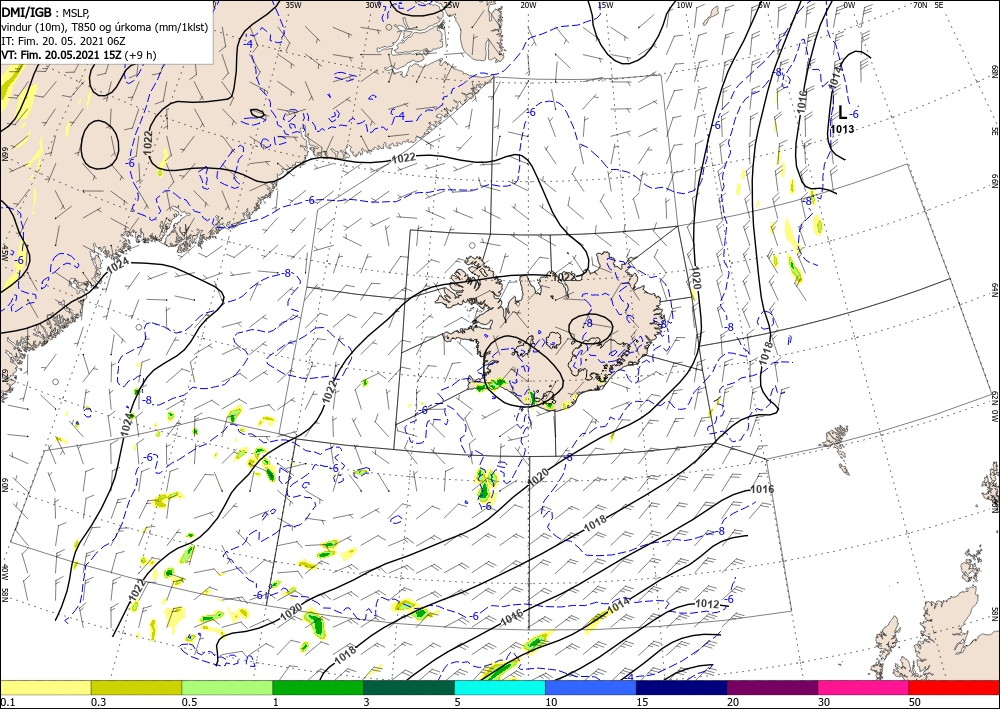Click the 'VT: Fim. 20.05.2021 15Z' valid time
1000x709 pixels.
coord(61,55)
